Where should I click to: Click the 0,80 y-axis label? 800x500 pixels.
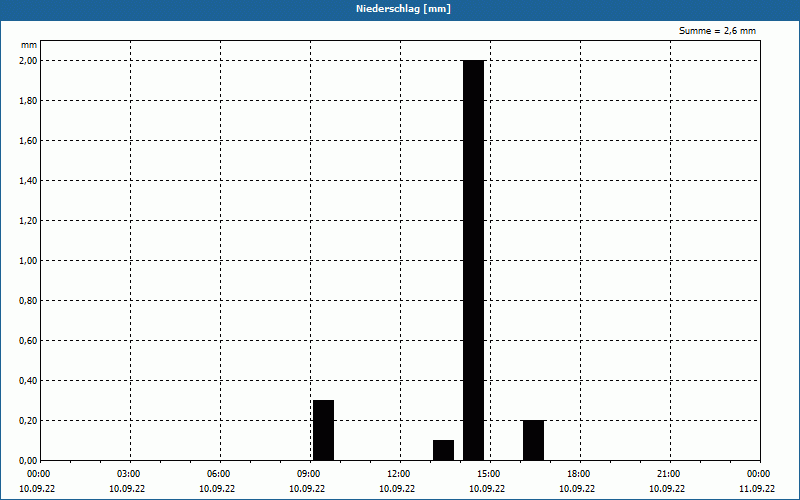tap(28, 301)
